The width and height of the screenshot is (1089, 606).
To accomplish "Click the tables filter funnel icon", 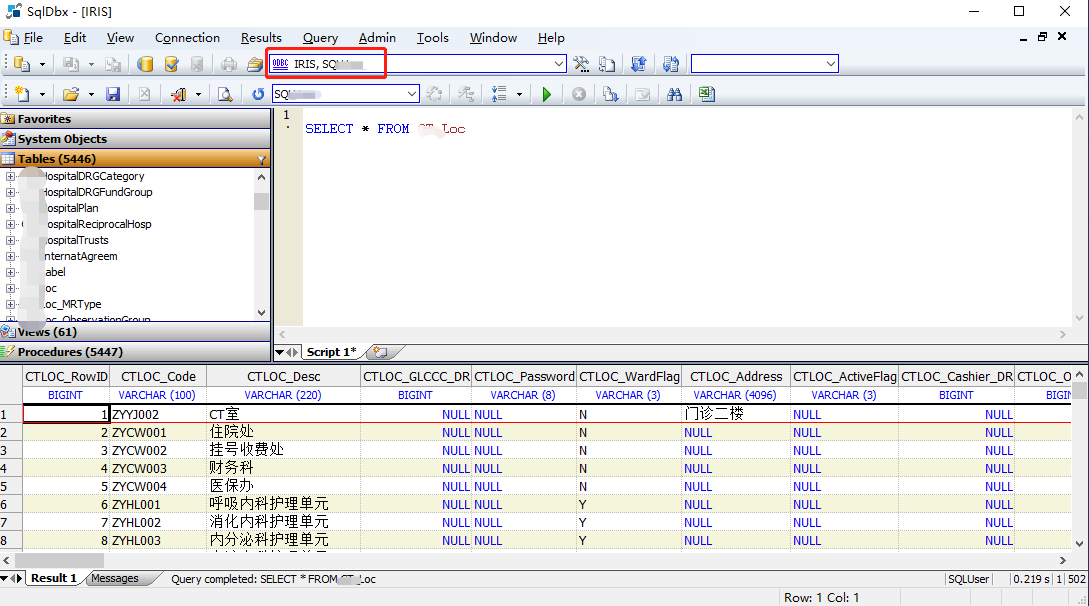I will (x=262, y=160).
